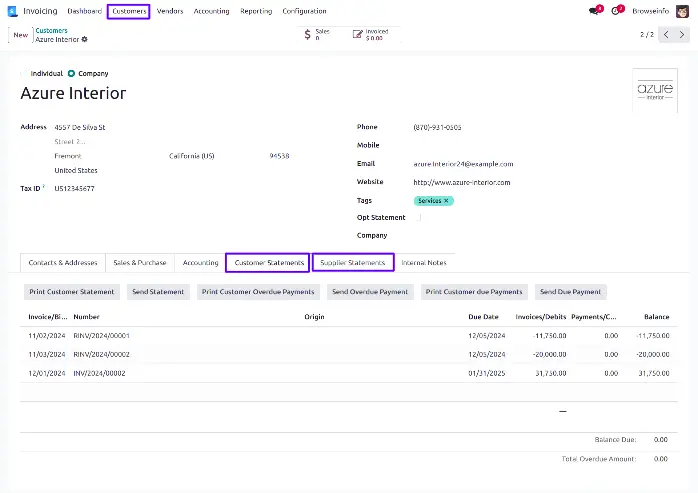Click the Send Overdue Payment button
698x493 pixels.
(370, 292)
